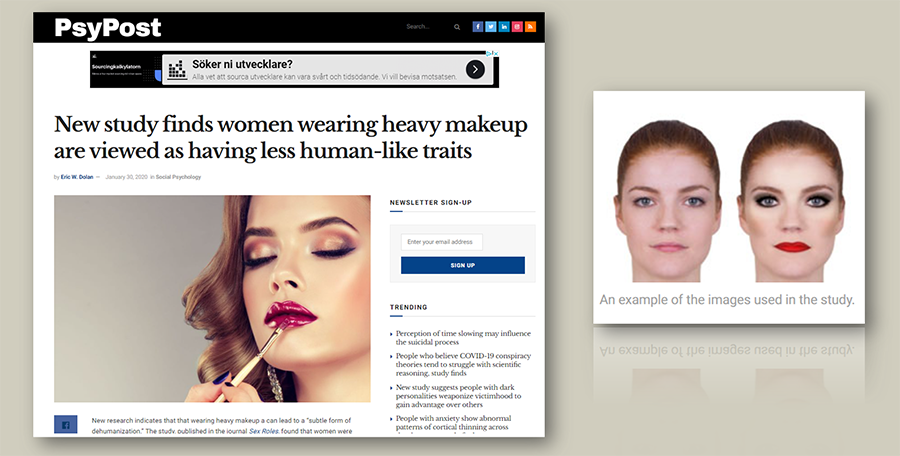900x456 pixels.
Task: Click the makeup application article photo
Action: [x=212, y=299]
